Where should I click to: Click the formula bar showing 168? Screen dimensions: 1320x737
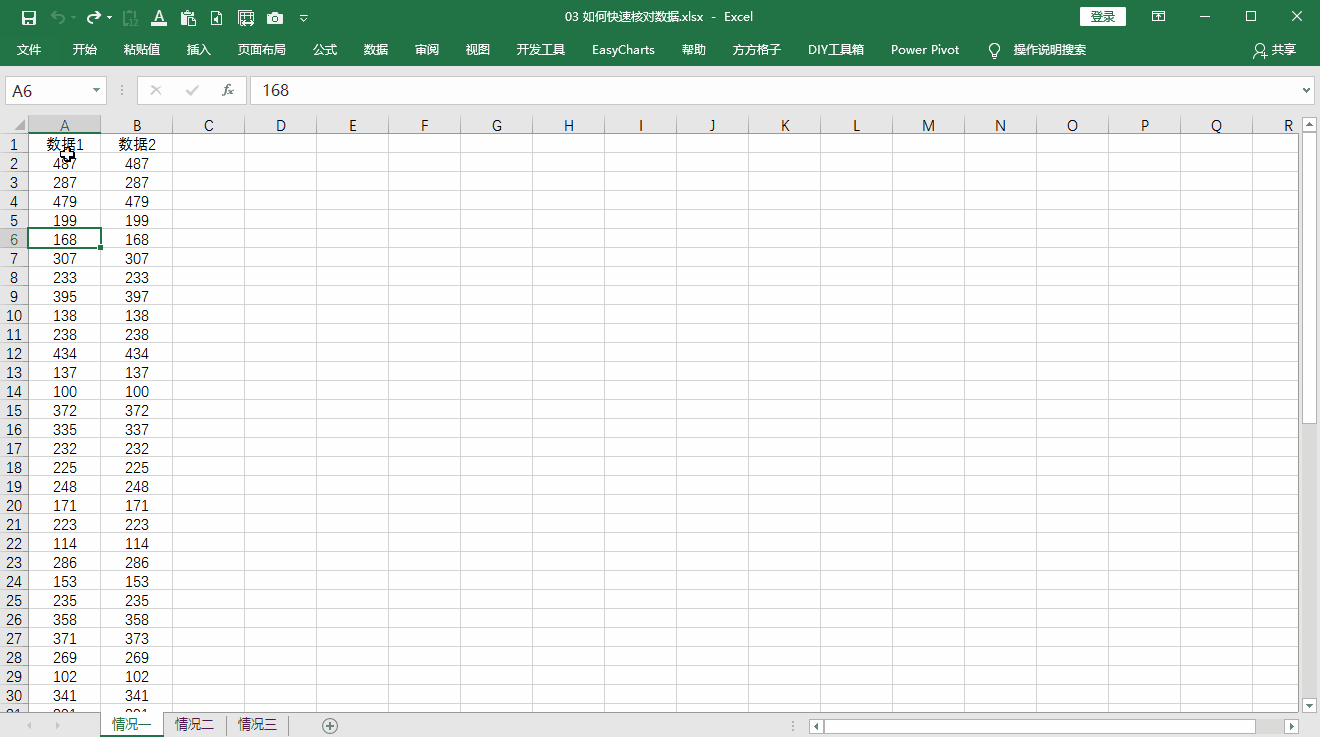[x=773, y=91]
